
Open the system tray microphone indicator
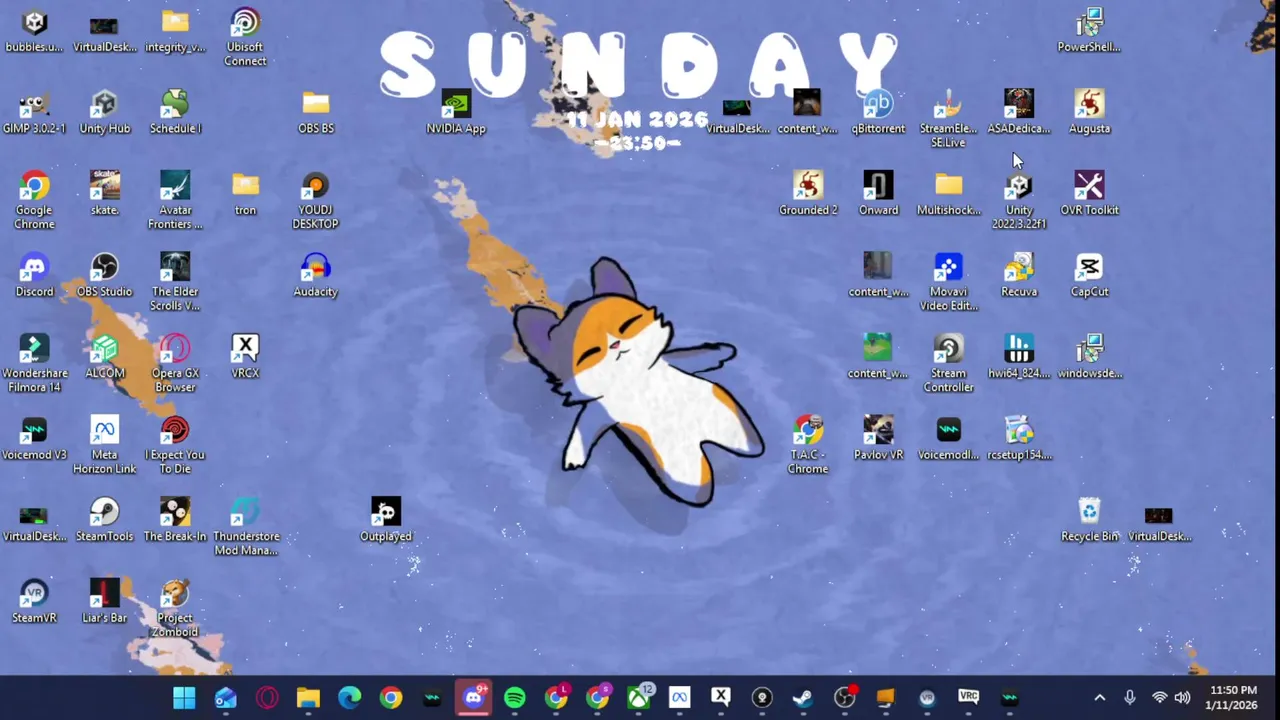[1130, 697]
